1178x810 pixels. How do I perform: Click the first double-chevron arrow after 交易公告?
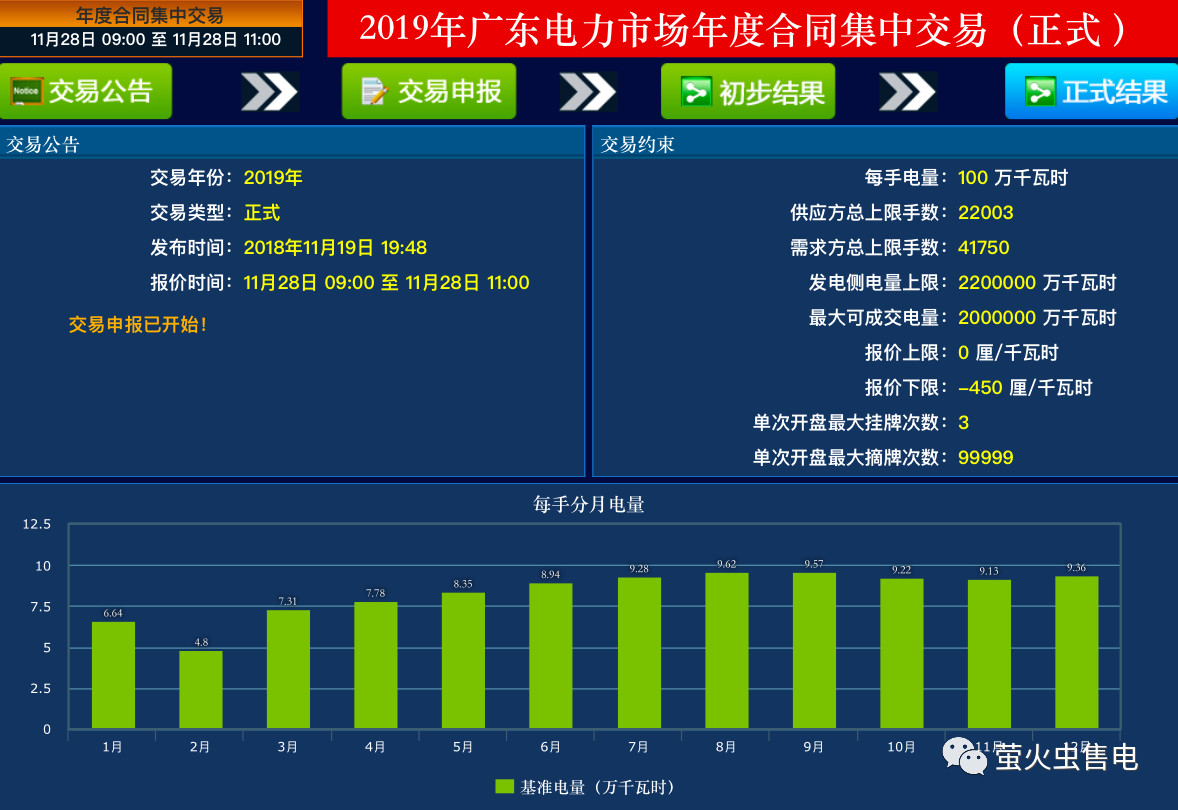[270, 92]
